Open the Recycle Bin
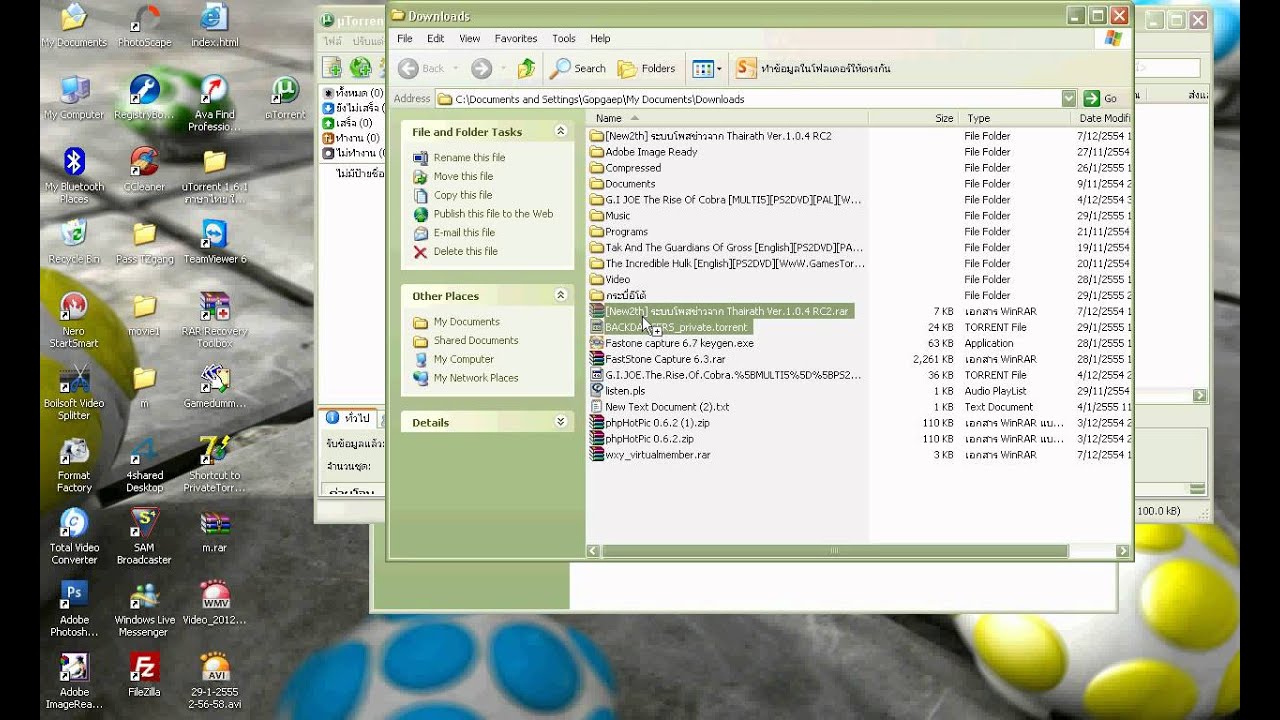This screenshot has height=720, width=1280. point(74,242)
